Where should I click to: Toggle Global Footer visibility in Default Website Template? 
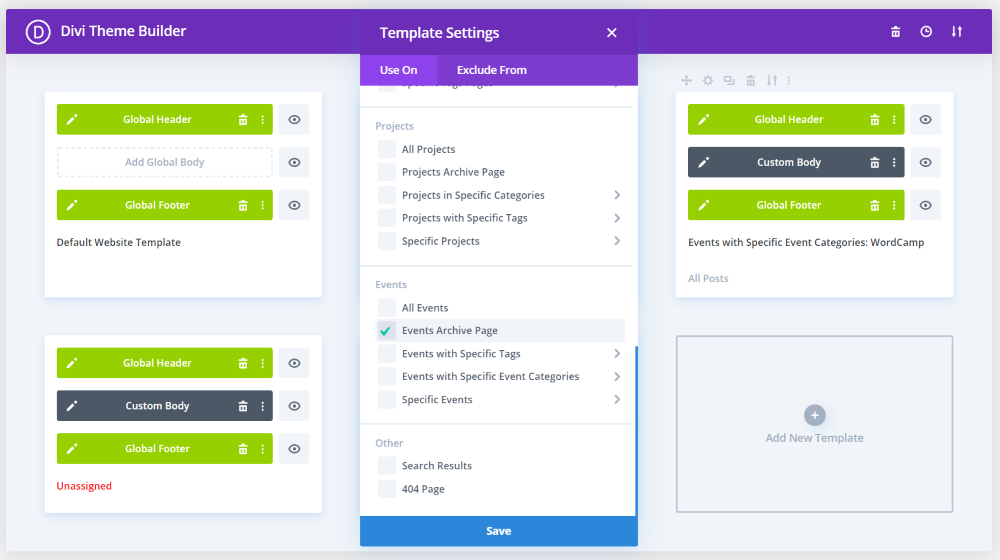(294, 205)
